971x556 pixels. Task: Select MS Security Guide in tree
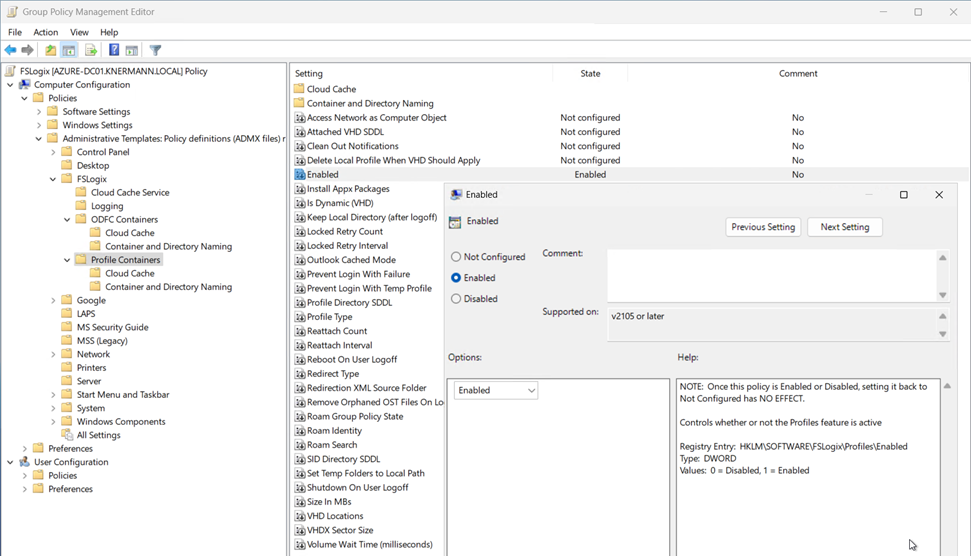(113, 327)
